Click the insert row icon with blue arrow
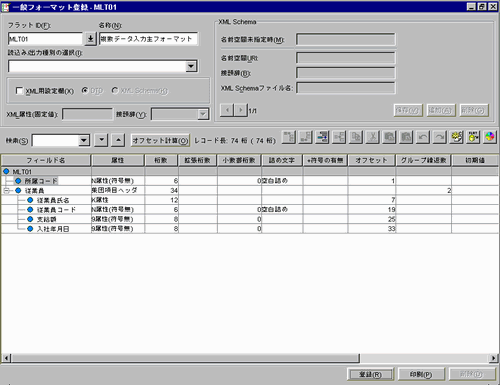The image size is (500, 385). click(322, 137)
